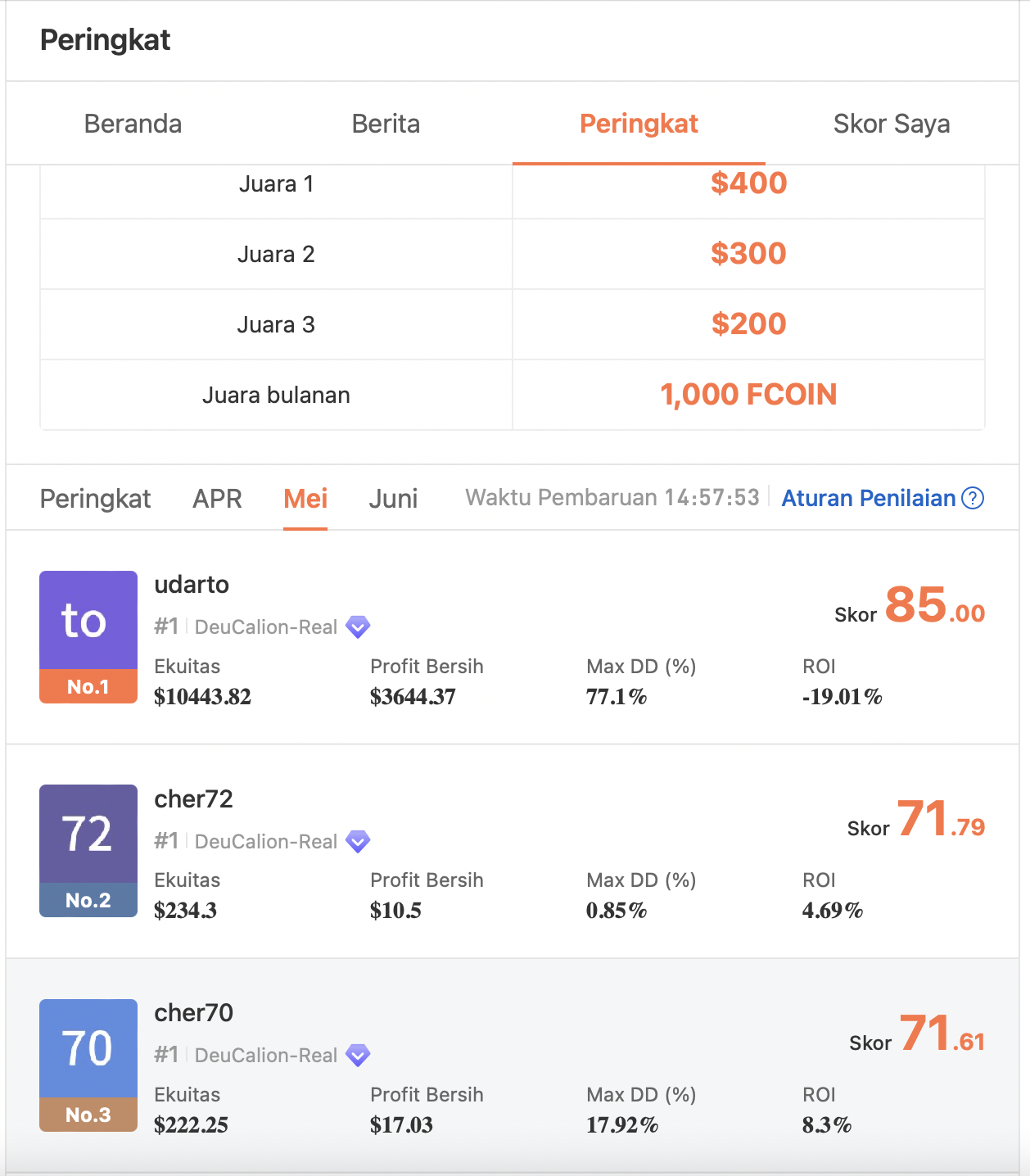Open trader name udarto
This screenshot has width=1030, height=1176.
192,585
